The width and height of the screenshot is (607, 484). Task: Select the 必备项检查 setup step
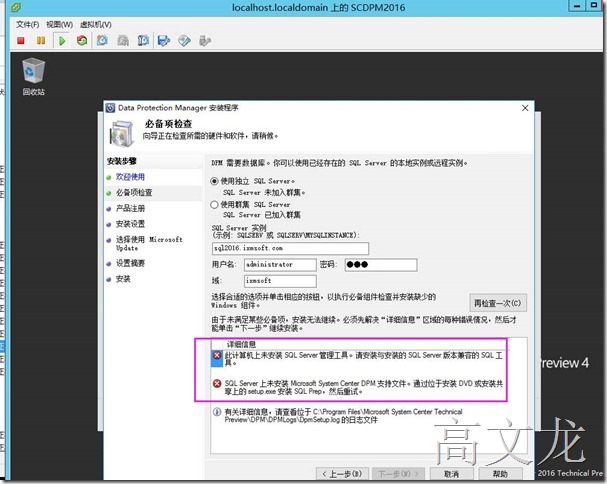[134, 192]
